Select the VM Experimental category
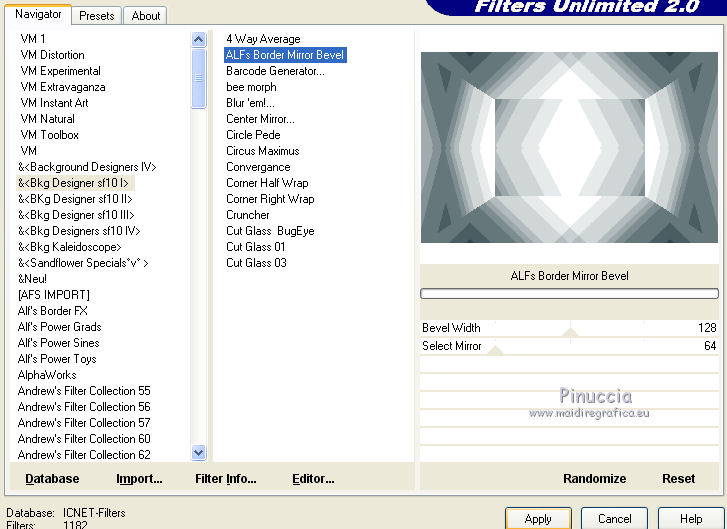Image resolution: width=727 pixels, height=529 pixels. 60,71
